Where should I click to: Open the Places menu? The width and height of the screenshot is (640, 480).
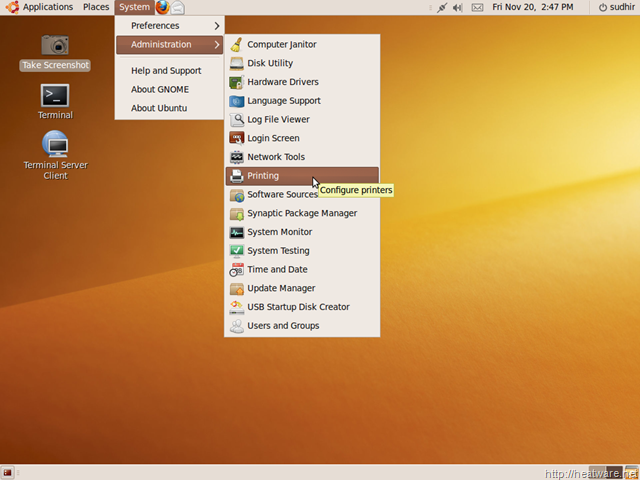pyautogui.click(x=96, y=7)
